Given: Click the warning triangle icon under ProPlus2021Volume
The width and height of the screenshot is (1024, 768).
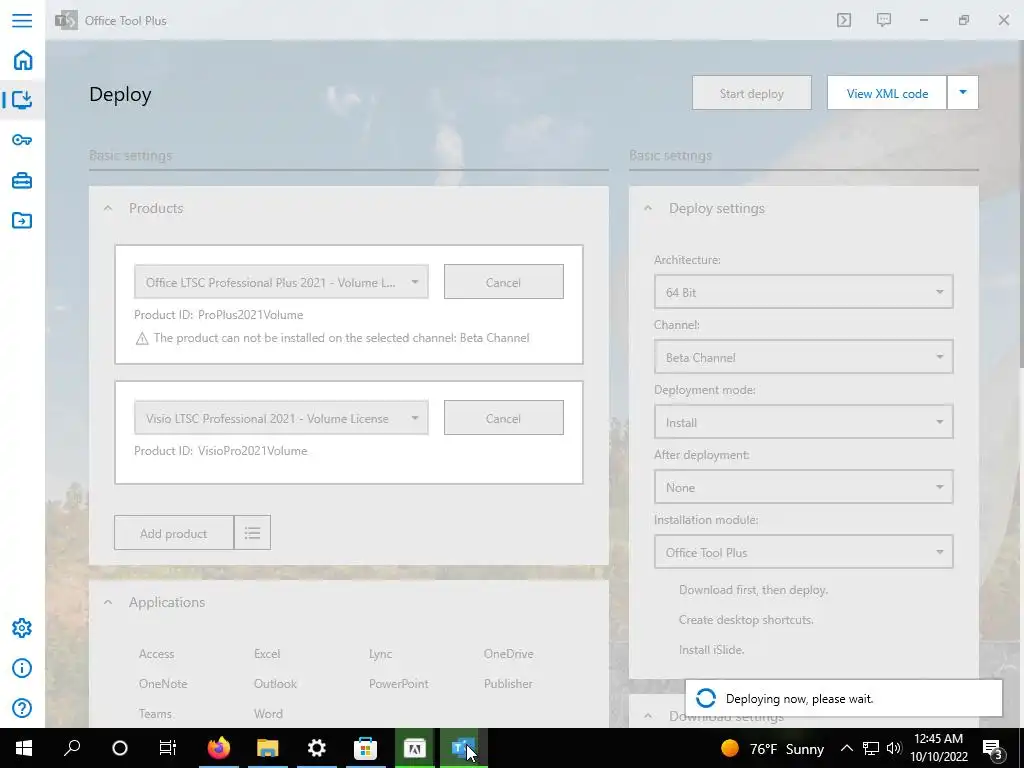Looking at the screenshot, I should (x=142, y=338).
